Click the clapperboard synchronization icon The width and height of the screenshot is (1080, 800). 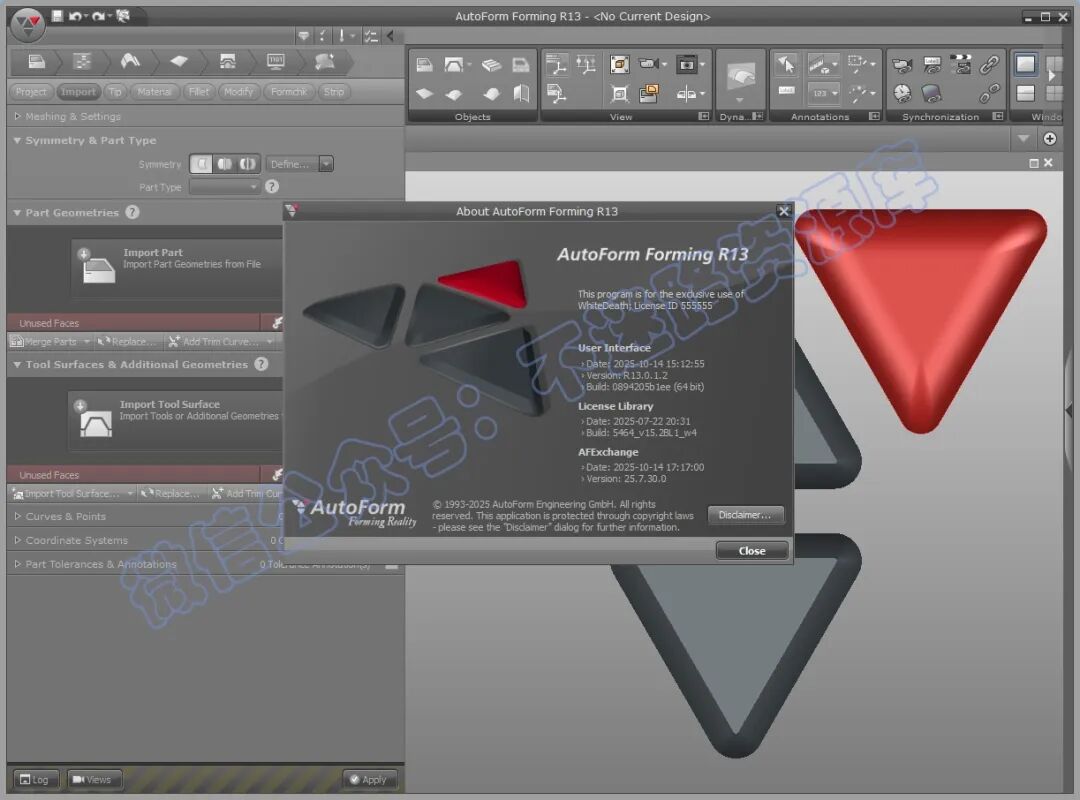pyautogui.click(x=960, y=65)
